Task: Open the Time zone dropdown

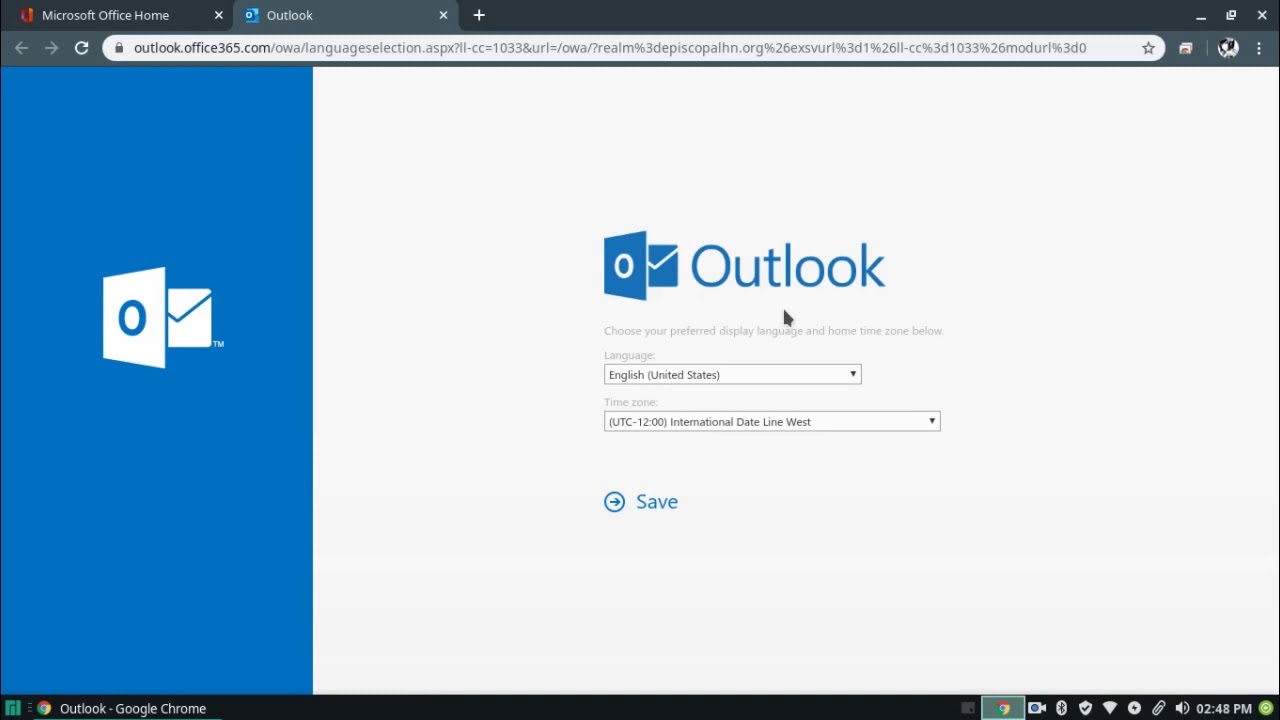Action: coord(772,421)
